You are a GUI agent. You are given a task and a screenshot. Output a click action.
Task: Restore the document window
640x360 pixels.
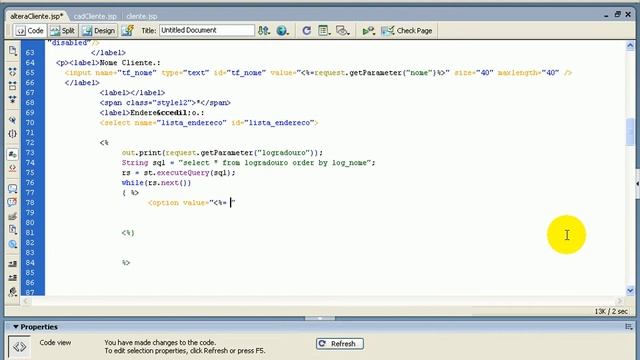tap(618, 14)
